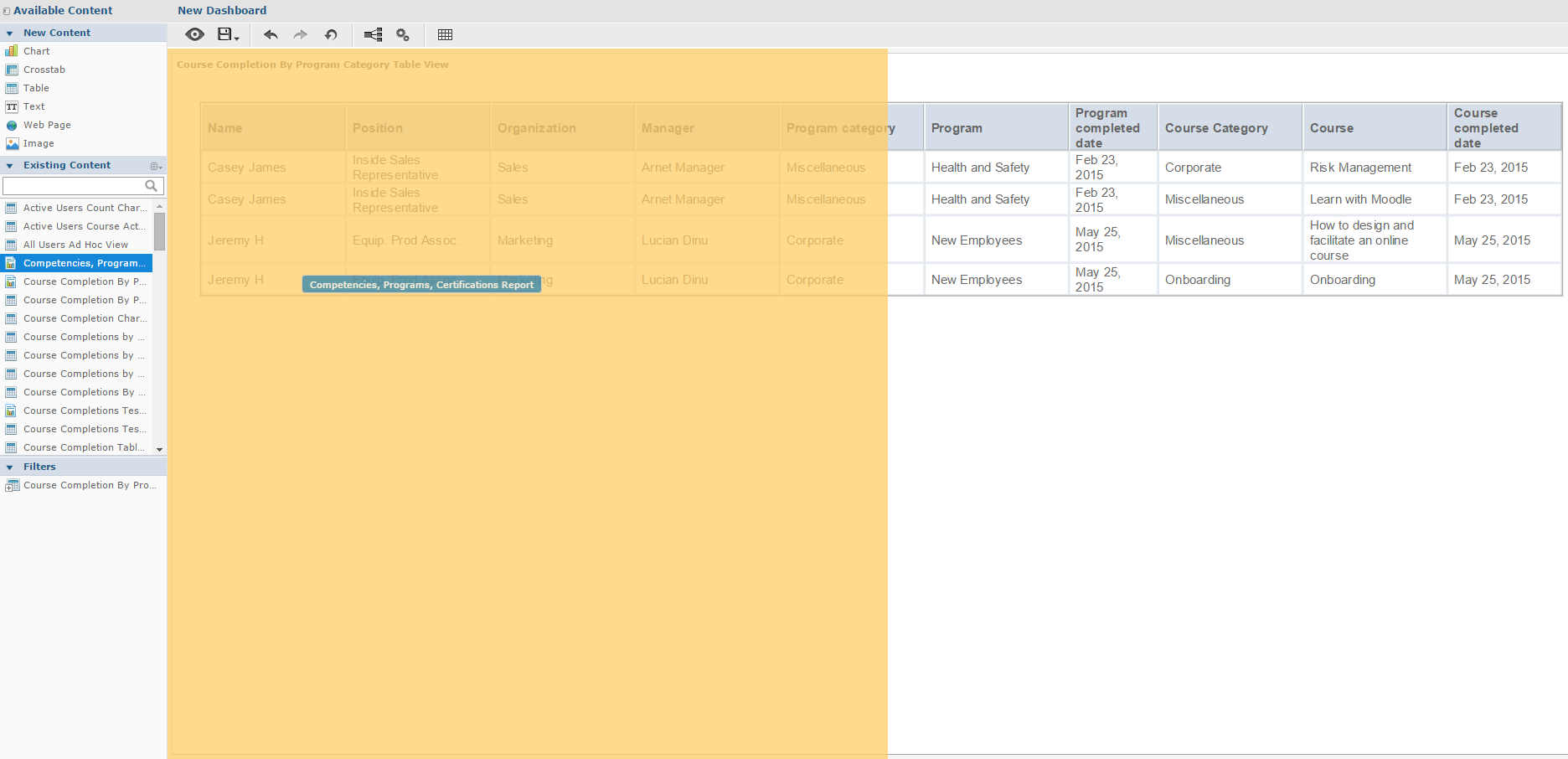Viewport: 1568px width, 759px height.
Task: Open dashboard properties gears icon
Action: [x=403, y=34]
